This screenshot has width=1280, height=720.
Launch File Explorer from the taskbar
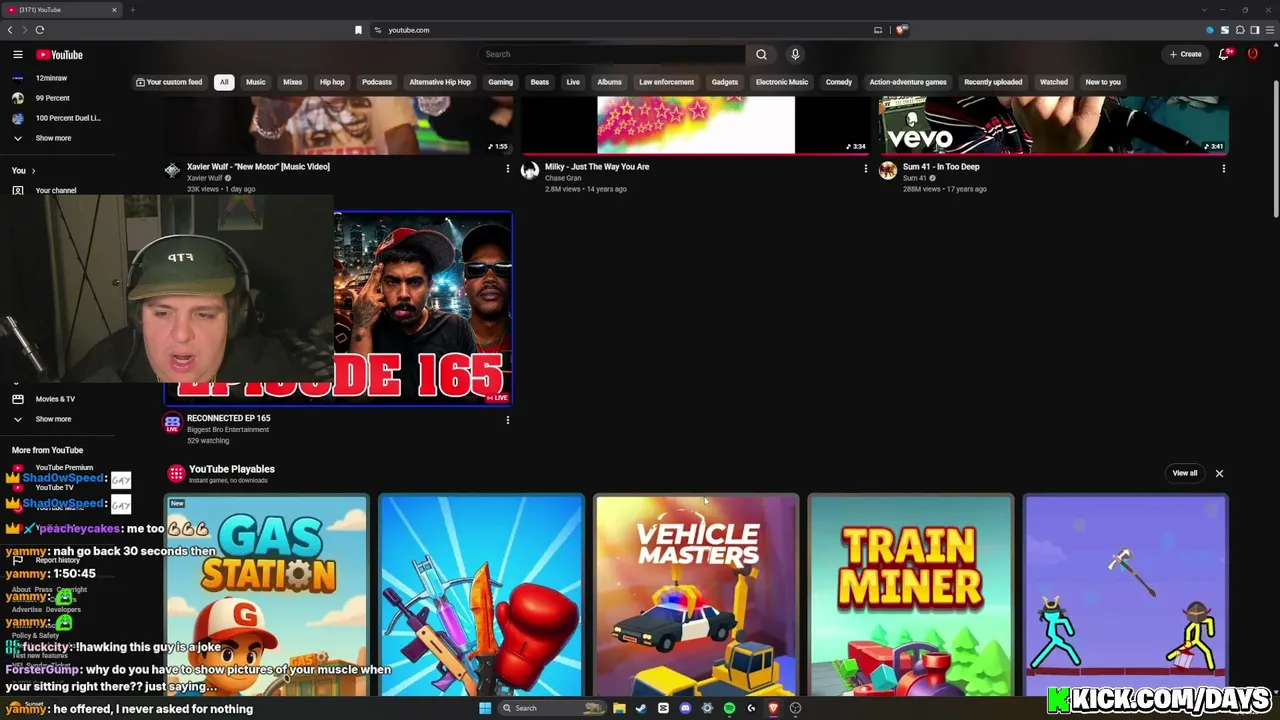tap(619, 708)
